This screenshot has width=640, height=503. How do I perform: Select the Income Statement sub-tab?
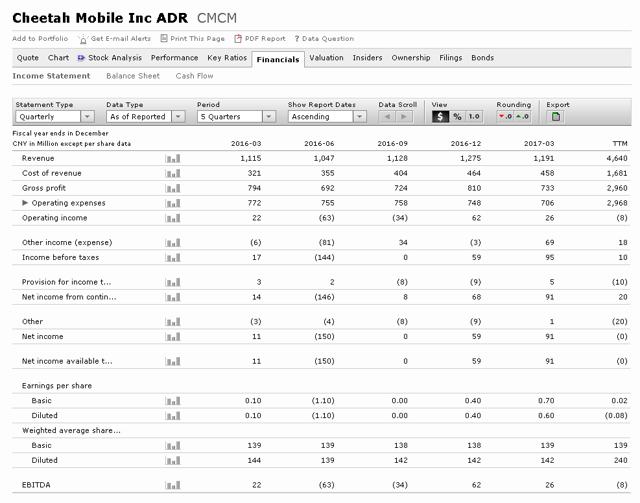51,76
